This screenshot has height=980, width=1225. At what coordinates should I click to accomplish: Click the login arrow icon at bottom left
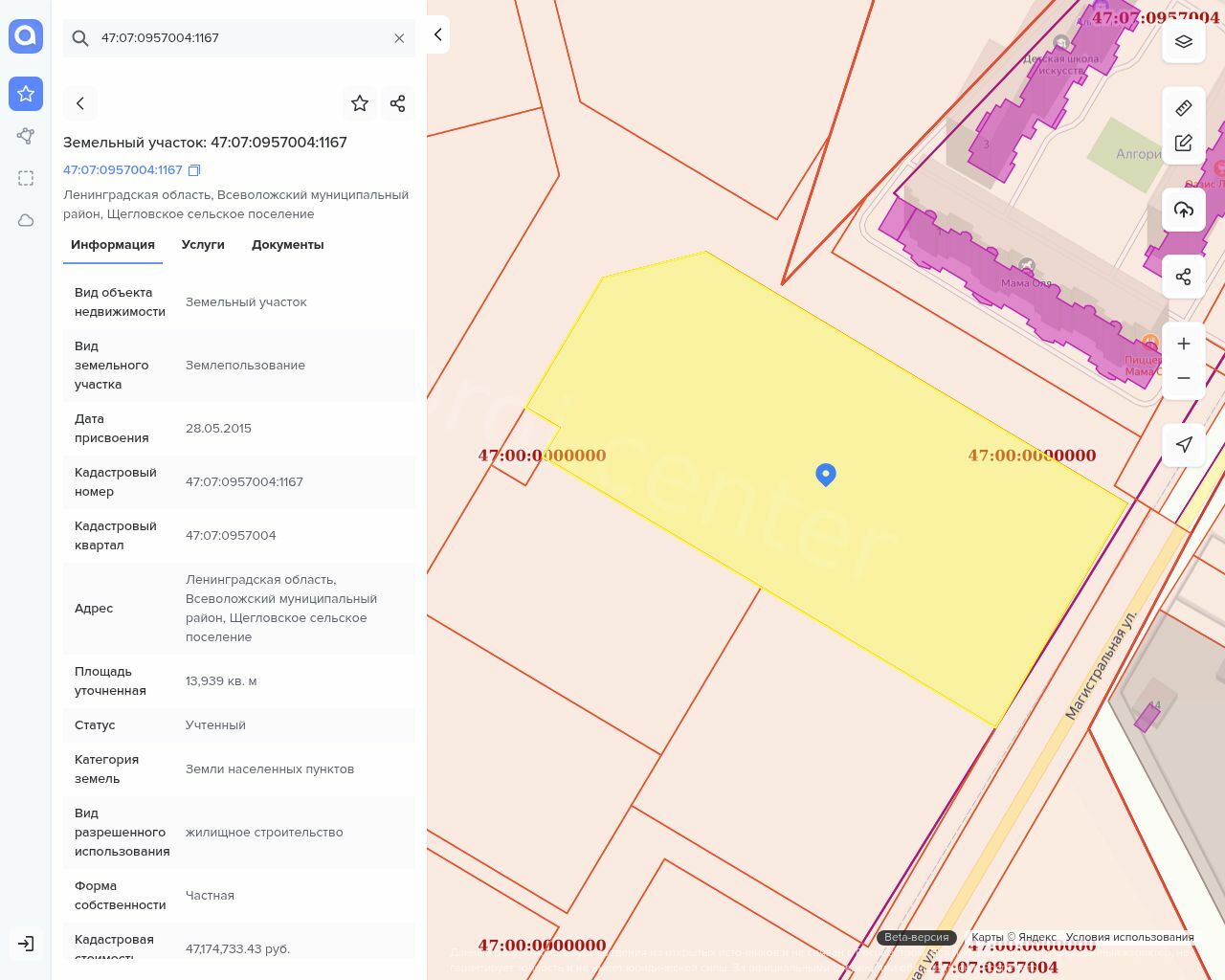click(x=26, y=944)
